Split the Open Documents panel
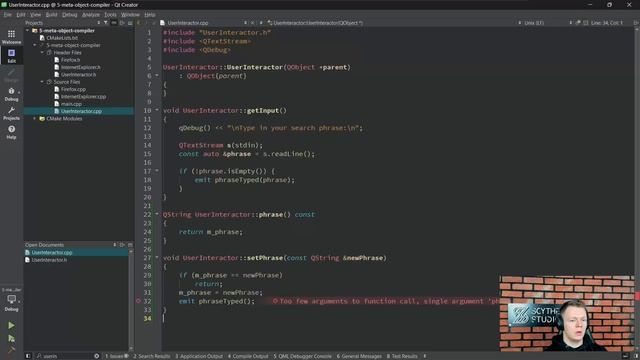This screenshot has height=360, width=640. (x=122, y=245)
